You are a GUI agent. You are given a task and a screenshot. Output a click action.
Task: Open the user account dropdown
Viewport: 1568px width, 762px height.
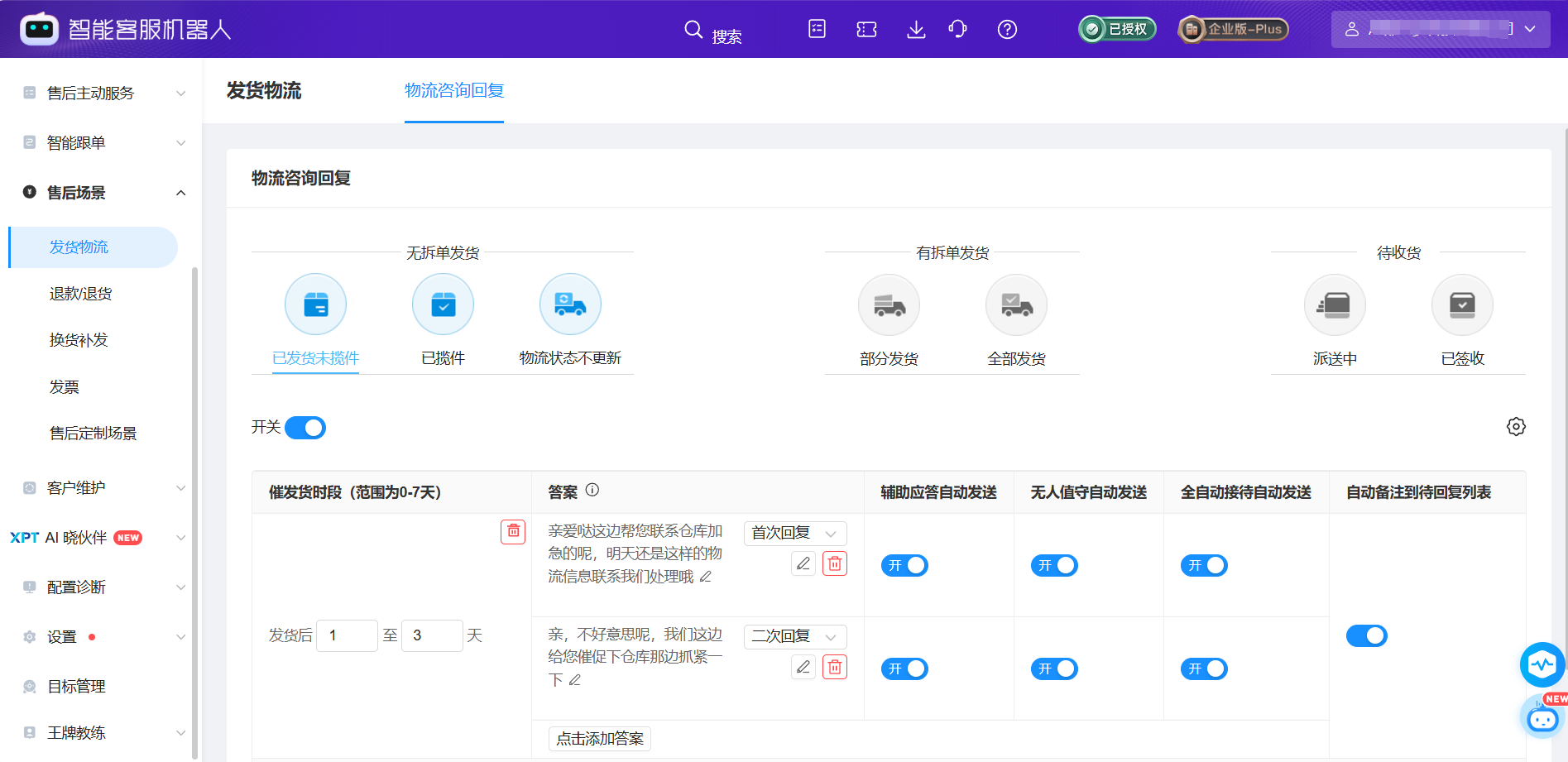(1441, 29)
